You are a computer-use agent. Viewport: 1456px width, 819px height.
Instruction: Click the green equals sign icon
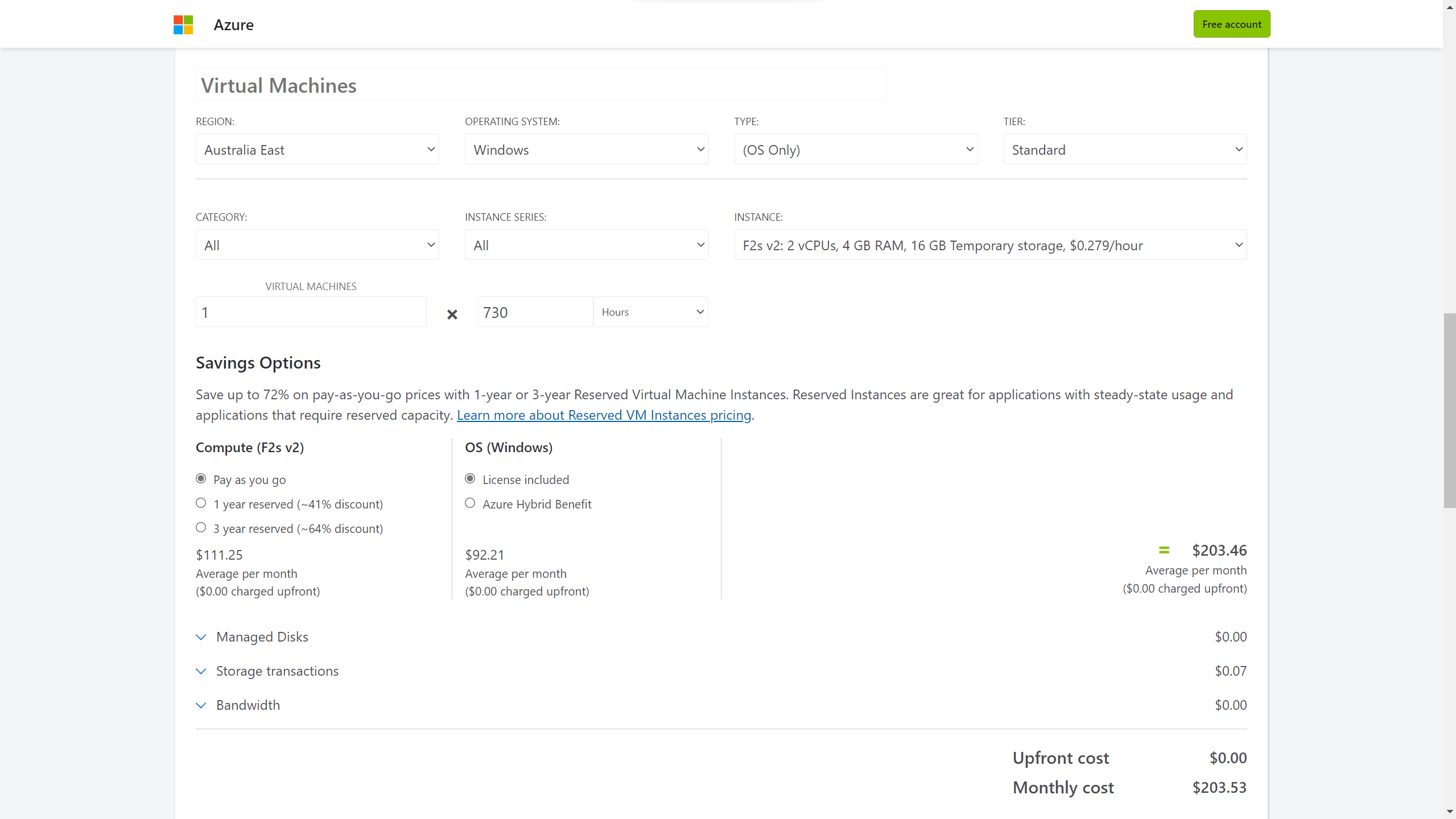point(1164,550)
